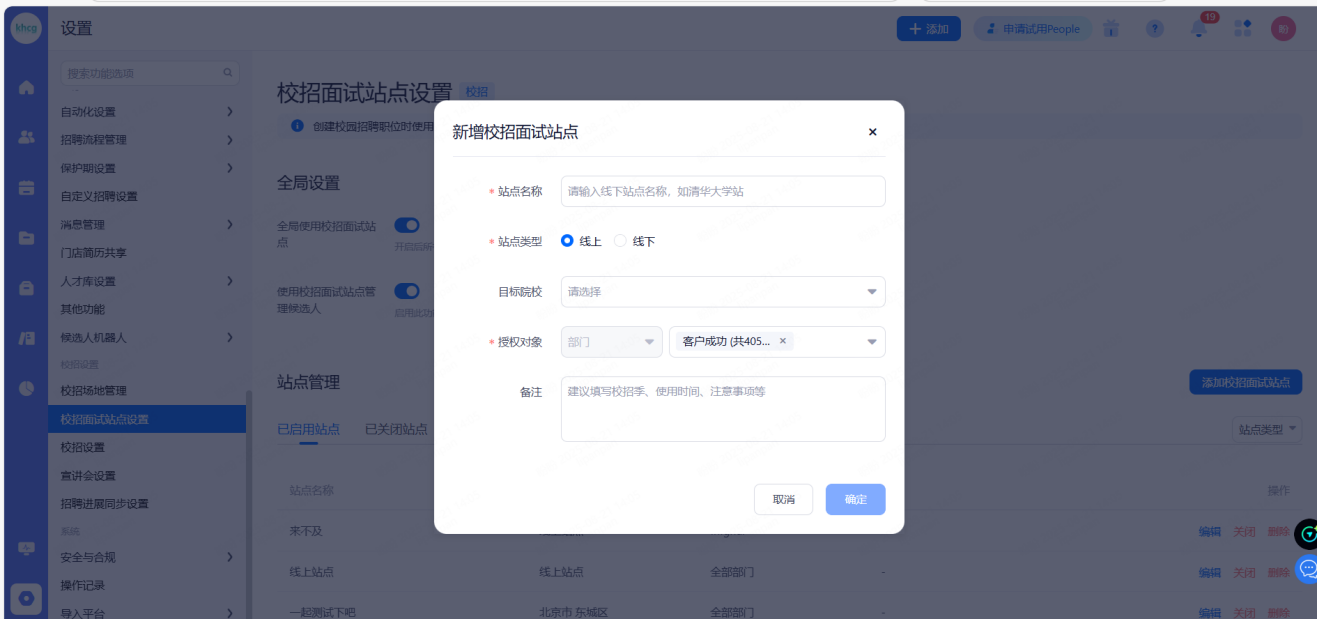This screenshot has height=619, width=1317.
Task: Click the 站点名称 input field
Action: tap(722, 191)
